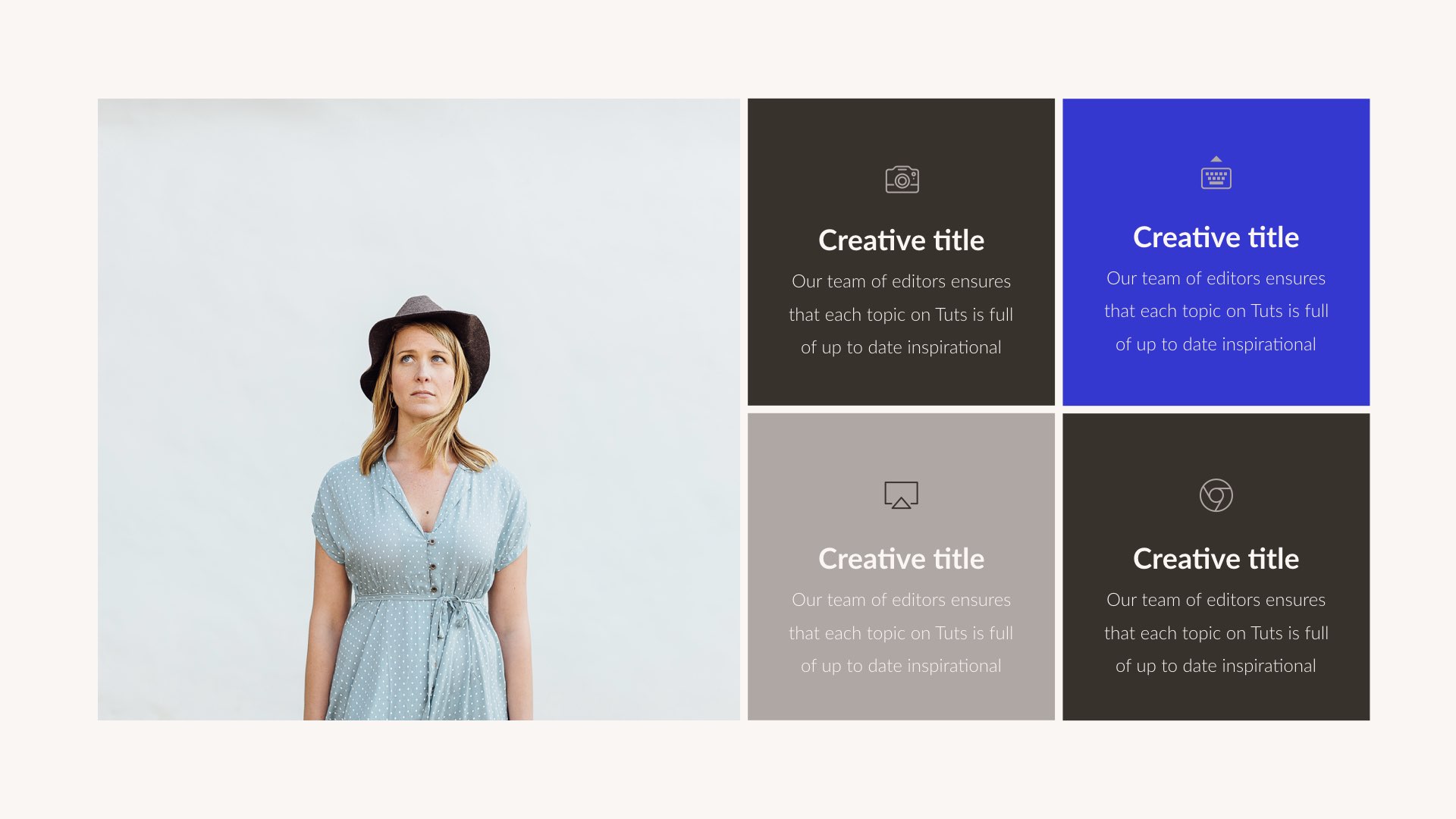Click the Creative title heading on the camera card

(901, 240)
